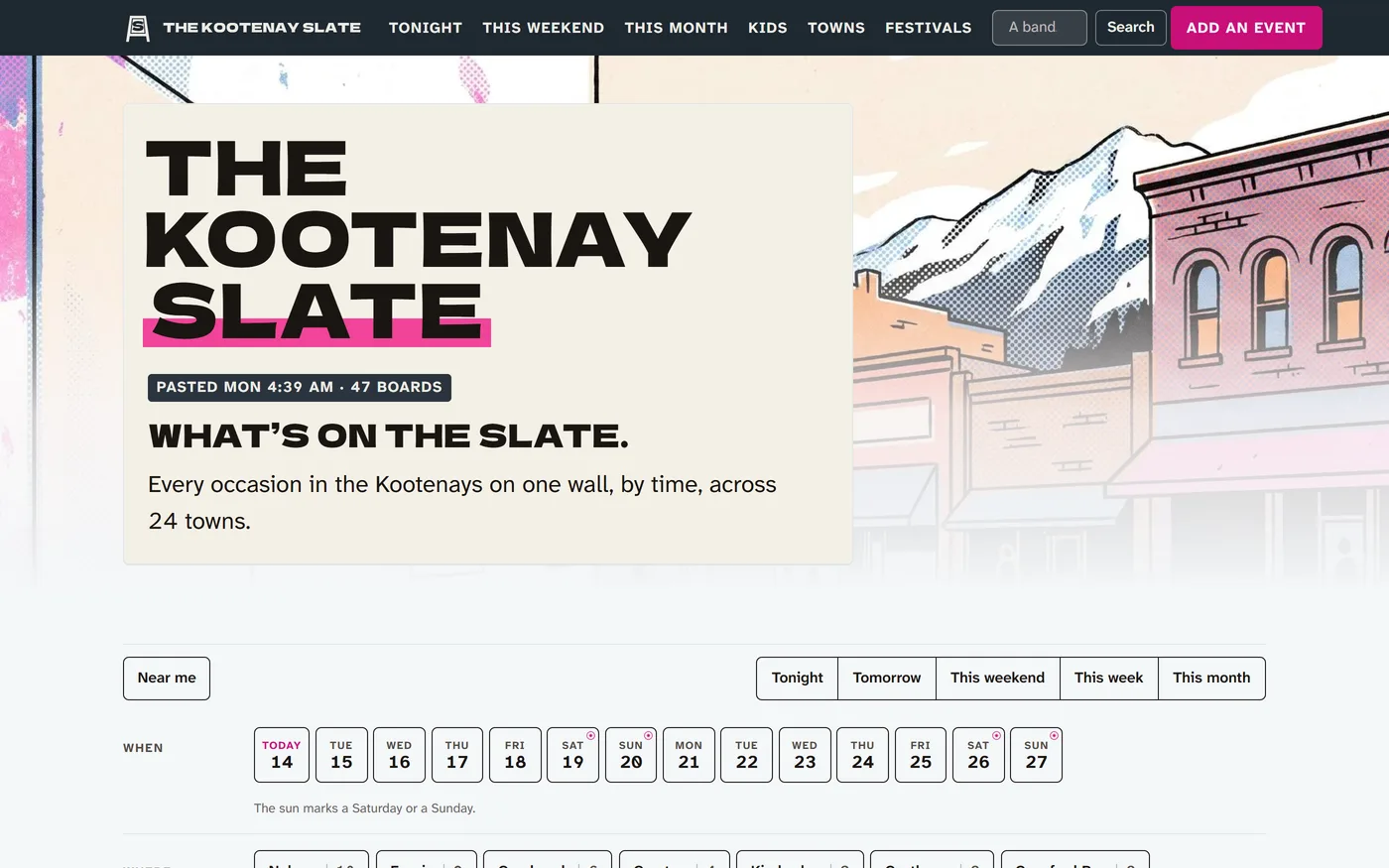
Task: Select the Tomorrow time filter
Action: [x=887, y=679]
